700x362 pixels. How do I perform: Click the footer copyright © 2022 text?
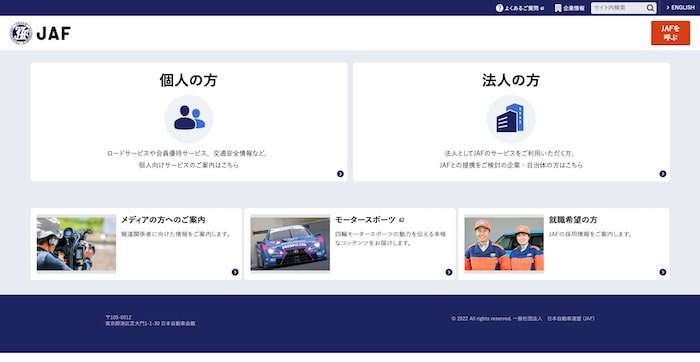coord(523,319)
